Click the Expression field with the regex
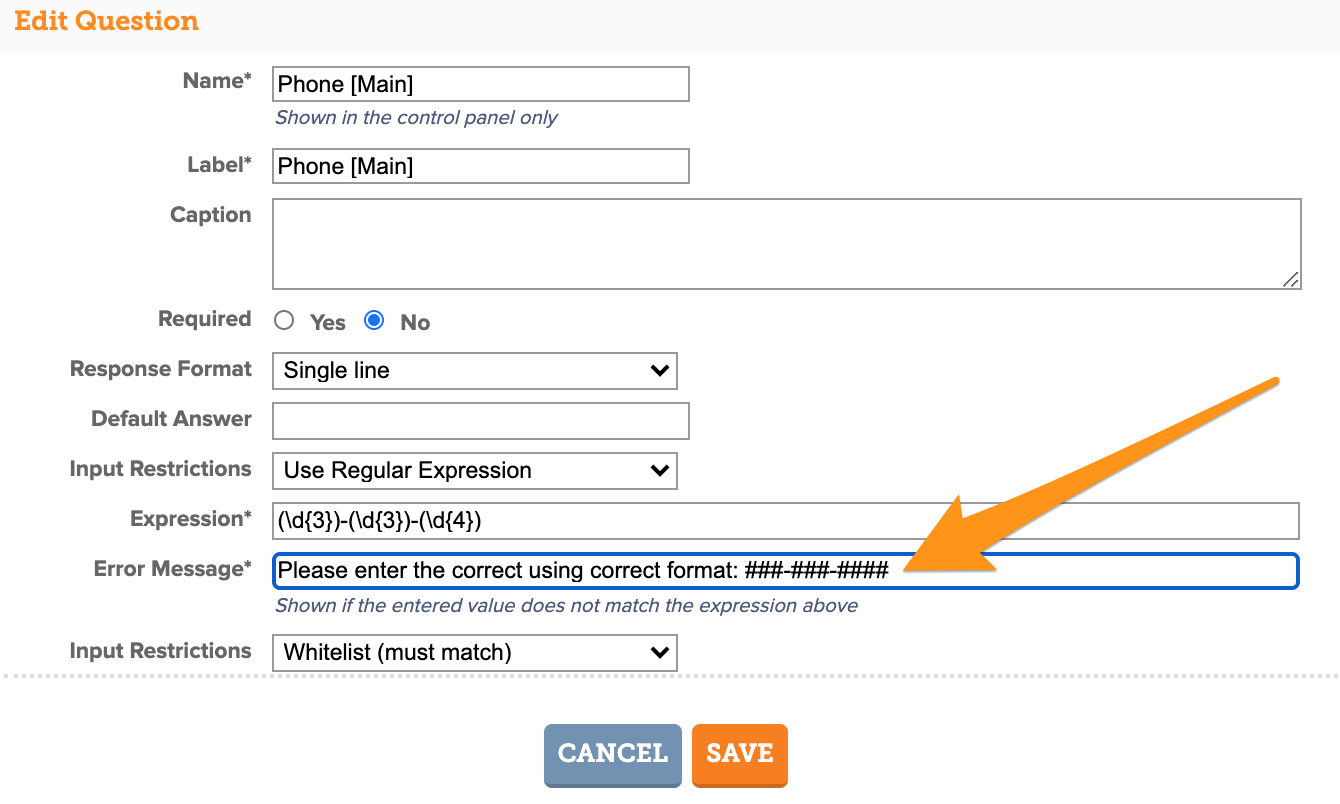The height and width of the screenshot is (804, 1340). click(x=786, y=521)
